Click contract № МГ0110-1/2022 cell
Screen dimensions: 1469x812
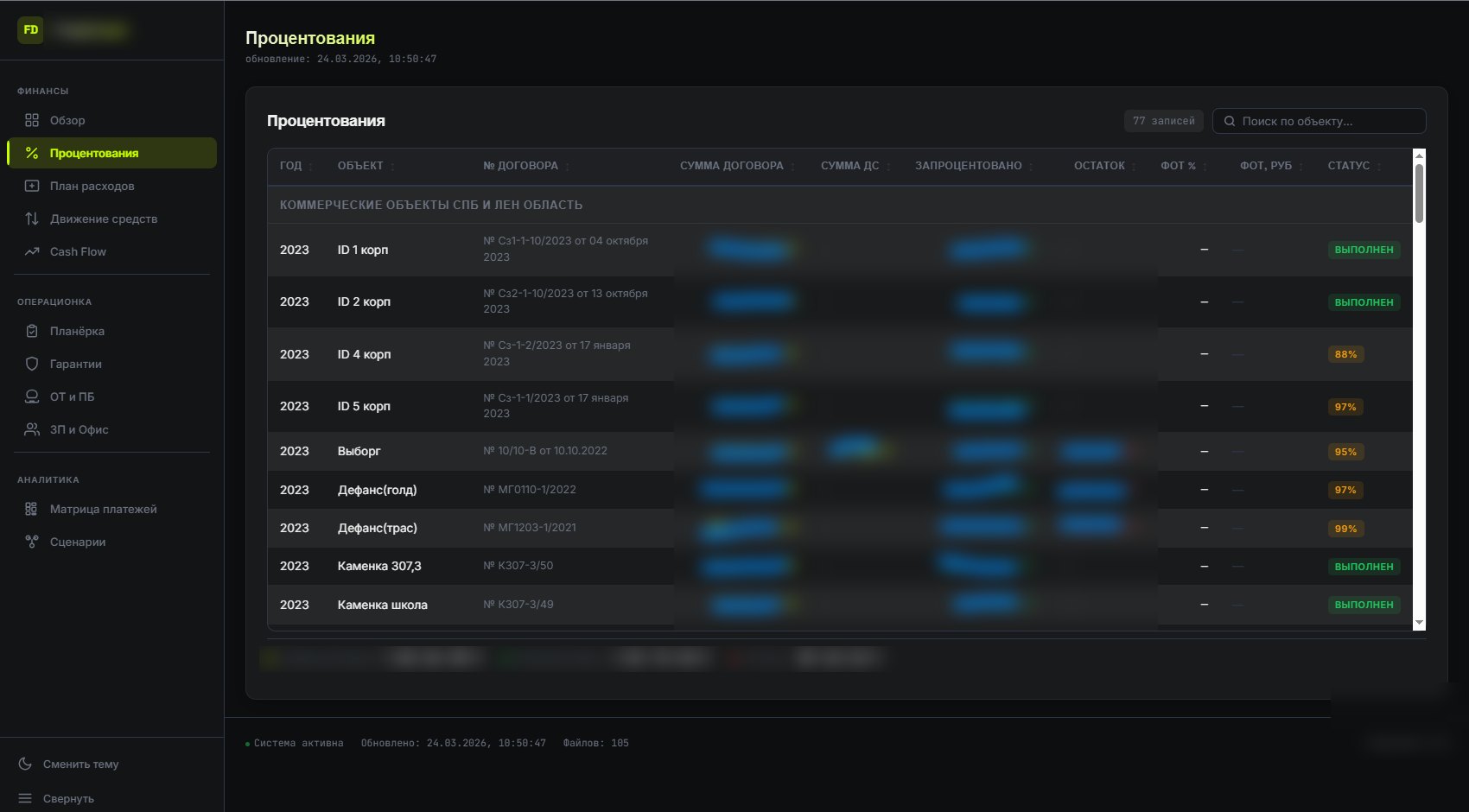(x=530, y=489)
